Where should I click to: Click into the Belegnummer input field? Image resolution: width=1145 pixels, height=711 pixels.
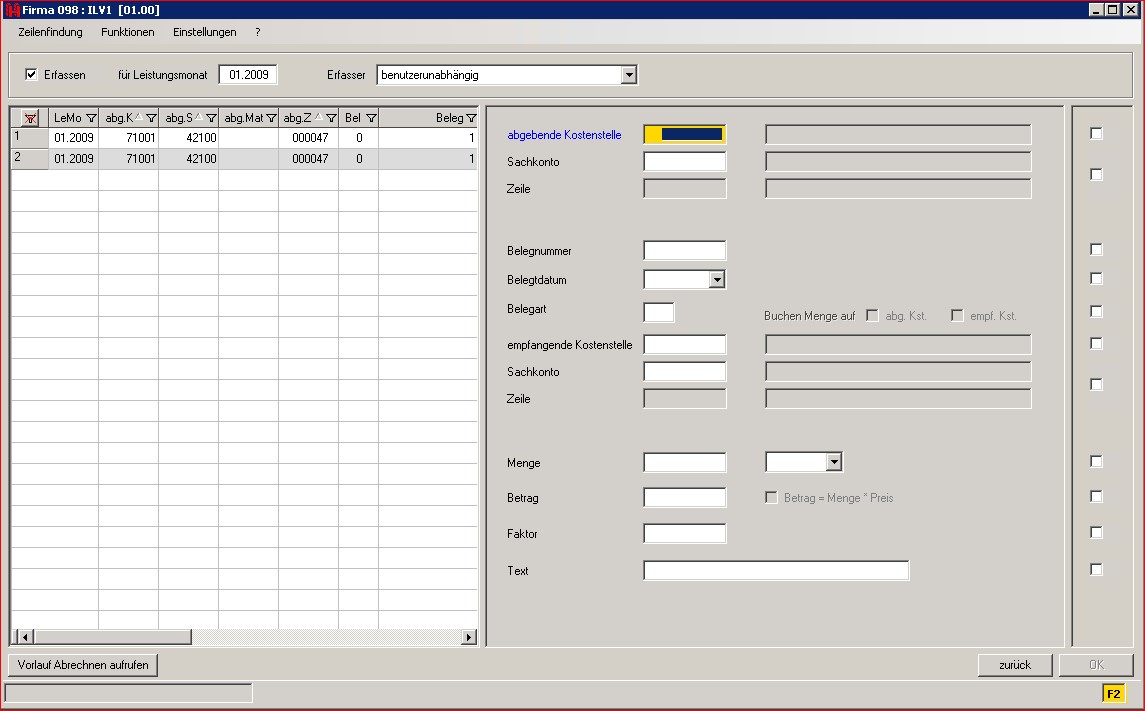pyautogui.click(x=684, y=251)
